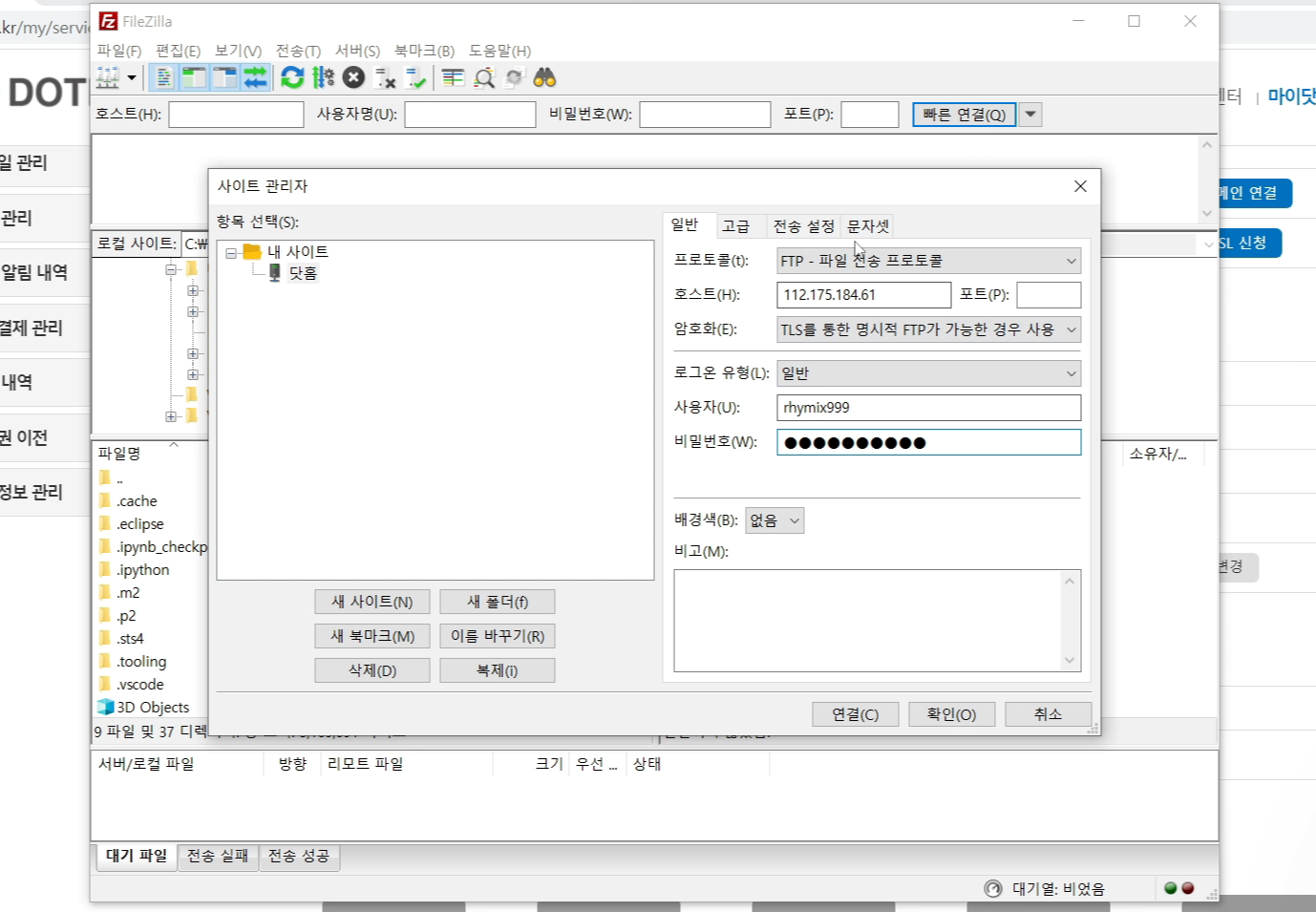
Task: Toggle the directory comparison icon
Action: [484, 78]
